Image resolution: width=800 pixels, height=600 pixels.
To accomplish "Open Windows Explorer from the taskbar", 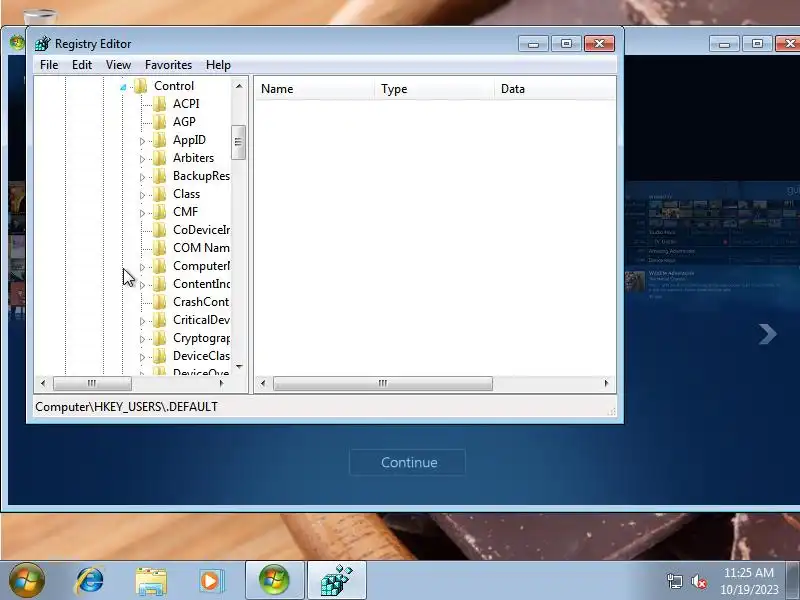I will click(151, 581).
